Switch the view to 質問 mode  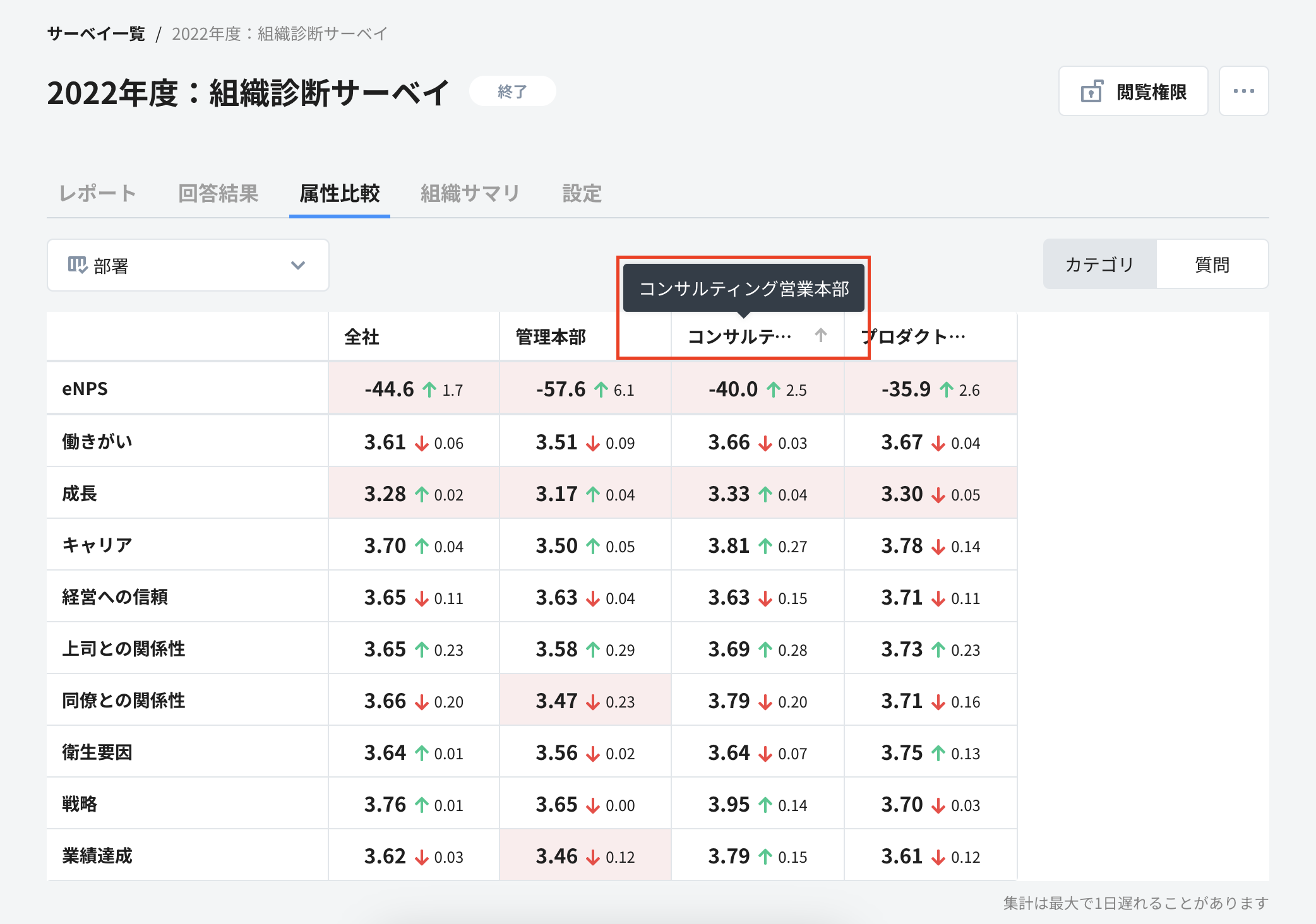1212,264
